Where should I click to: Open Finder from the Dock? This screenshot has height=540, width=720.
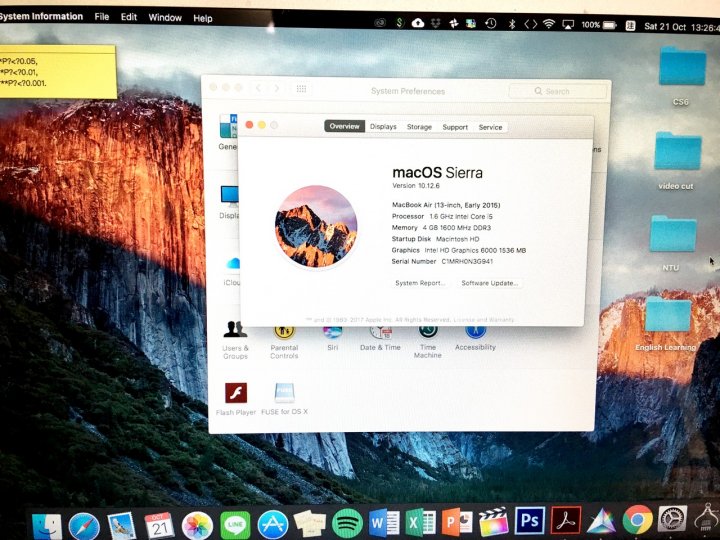46,526
